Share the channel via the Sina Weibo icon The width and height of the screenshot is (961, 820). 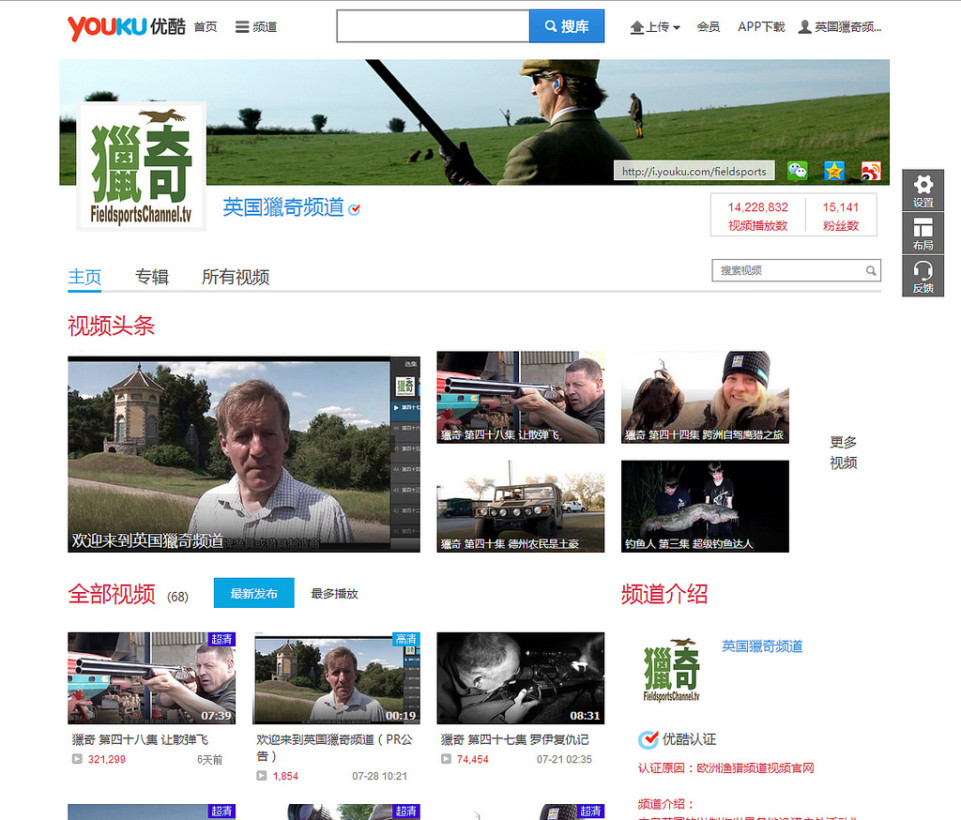point(870,171)
